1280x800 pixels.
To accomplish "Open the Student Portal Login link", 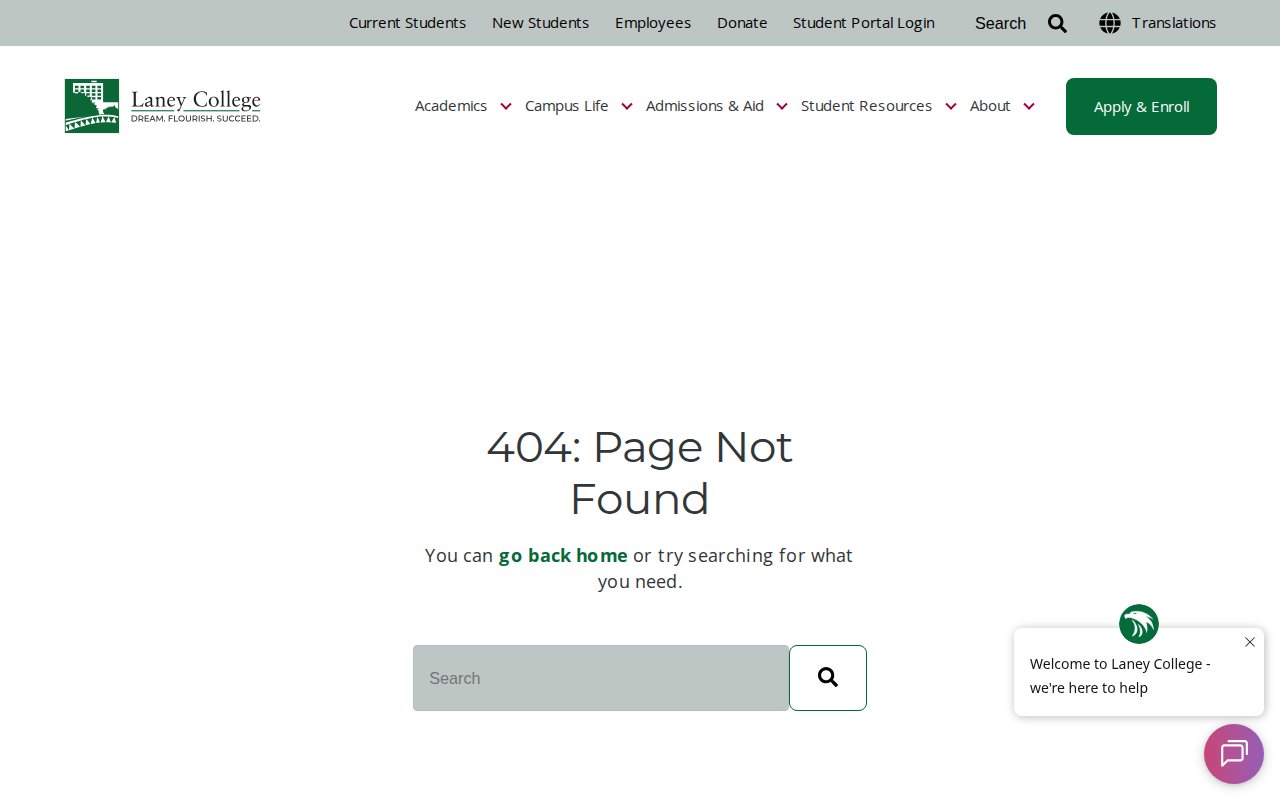I will click(863, 23).
